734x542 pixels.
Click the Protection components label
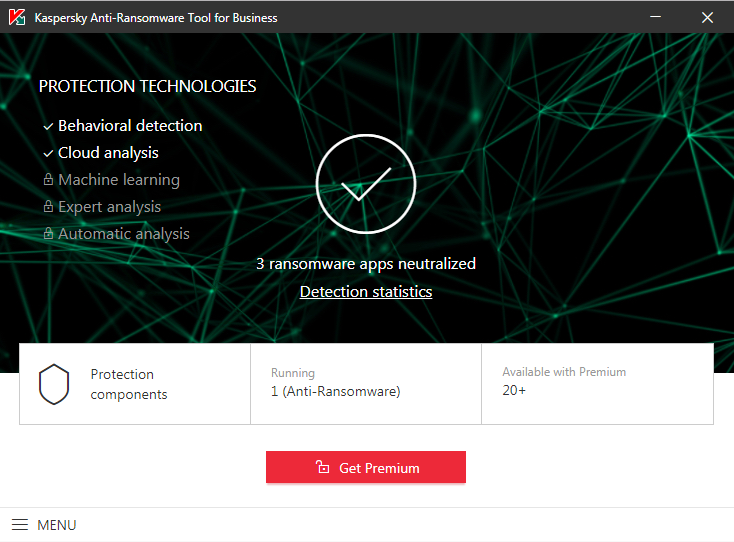(129, 384)
